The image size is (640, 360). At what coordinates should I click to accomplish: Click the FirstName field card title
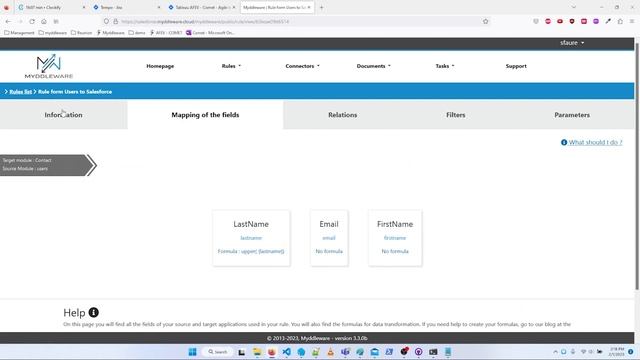pyautogui.click(x=395, y=224)
